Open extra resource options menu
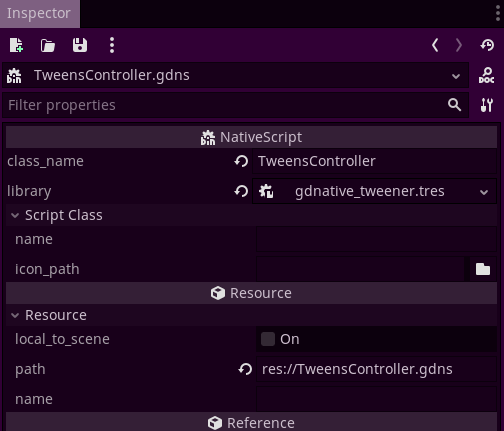The width and height of the screenshot is (504, 431). pos(112,45)
